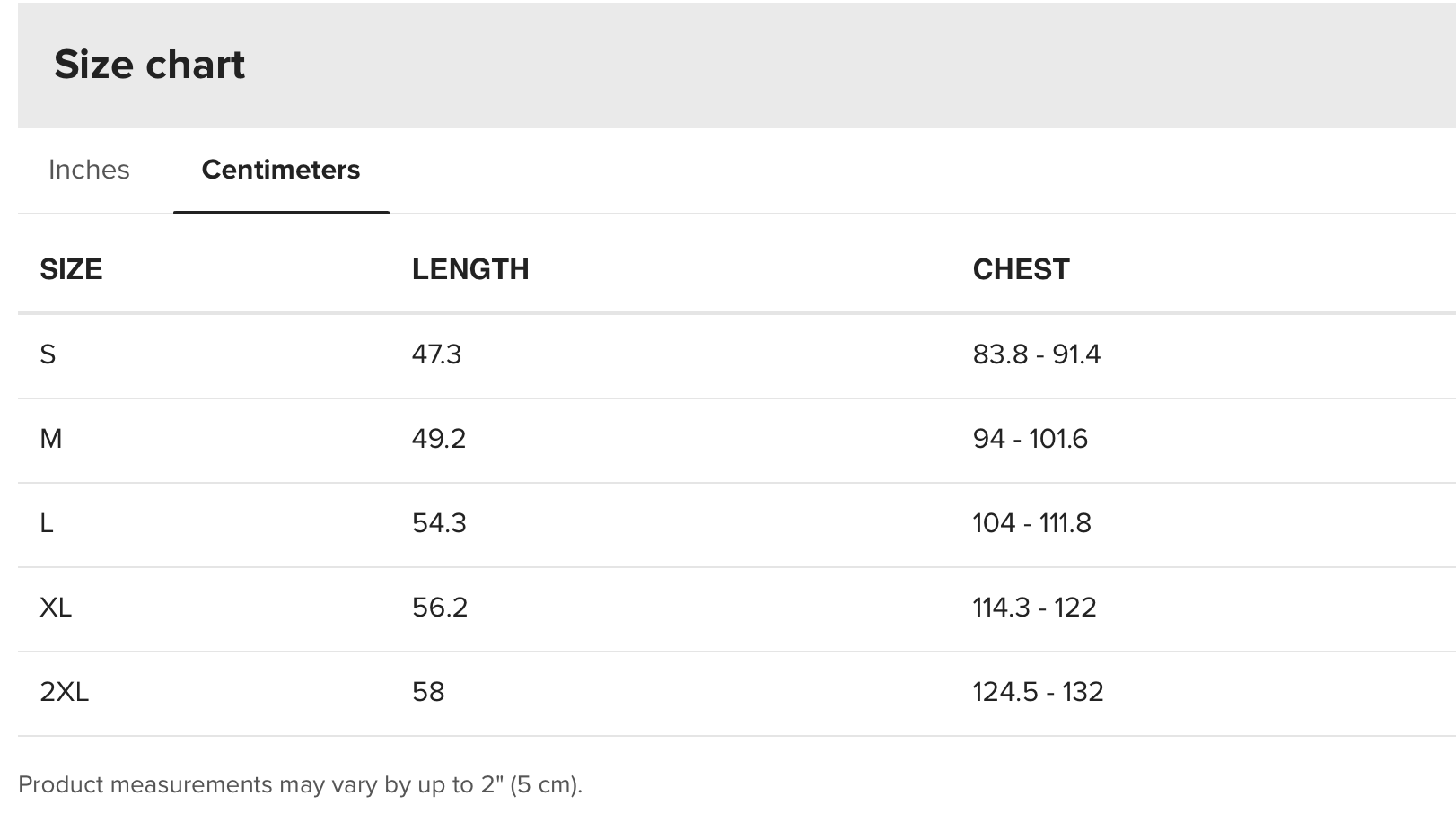
Task: Click the Size chart heading
Action: [x=149, y=65]
